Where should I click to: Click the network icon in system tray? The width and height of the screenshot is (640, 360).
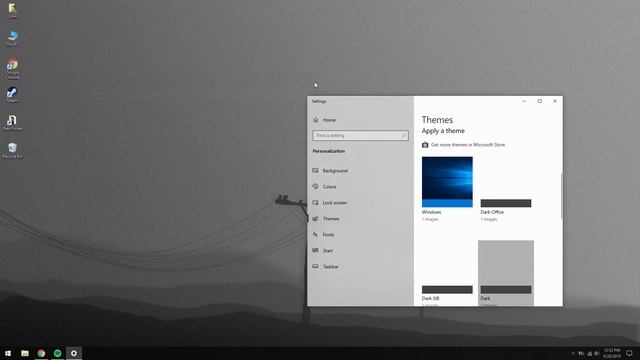589,353
